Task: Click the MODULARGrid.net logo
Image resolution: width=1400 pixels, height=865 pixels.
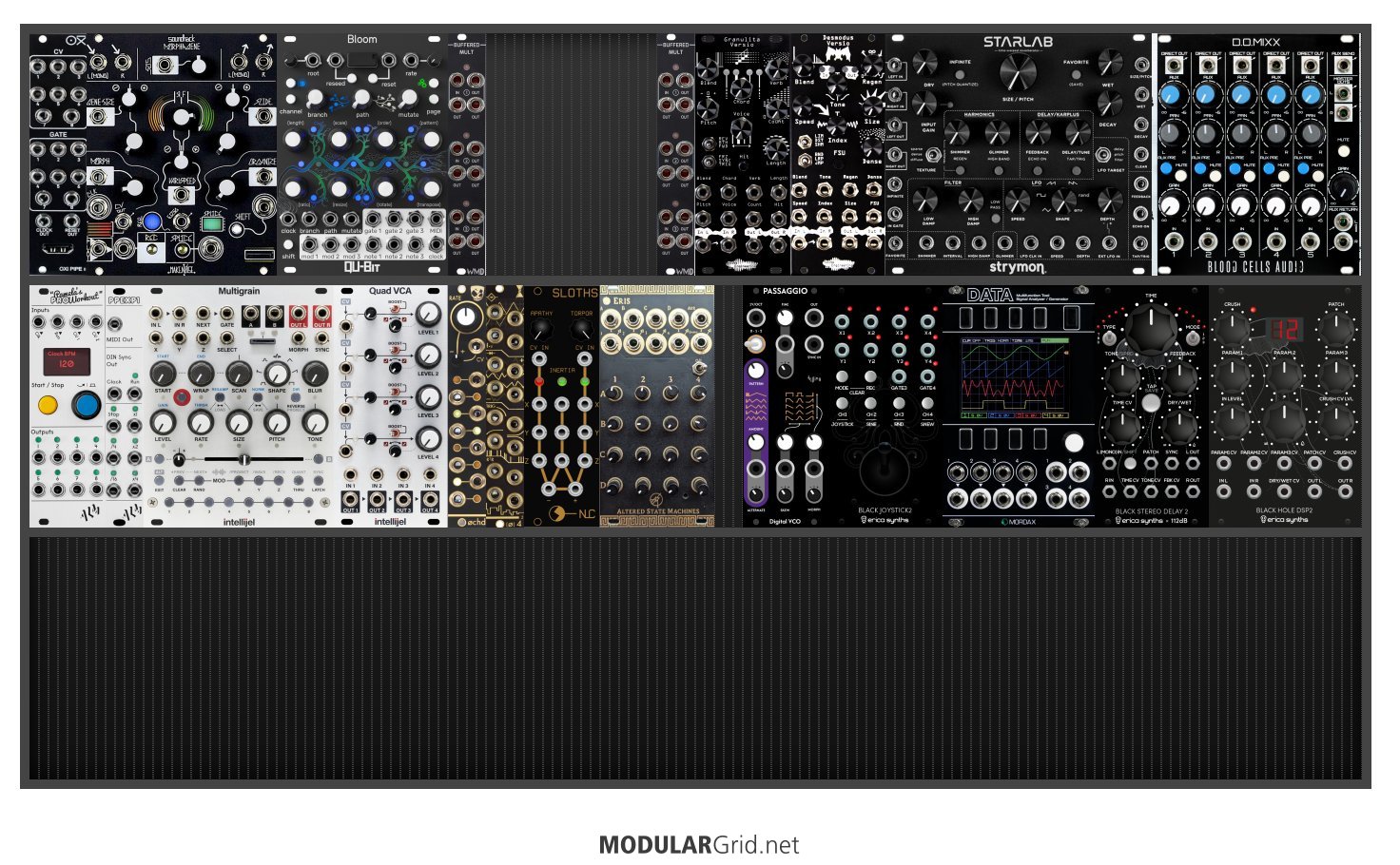Action: [x=699, y=845]
